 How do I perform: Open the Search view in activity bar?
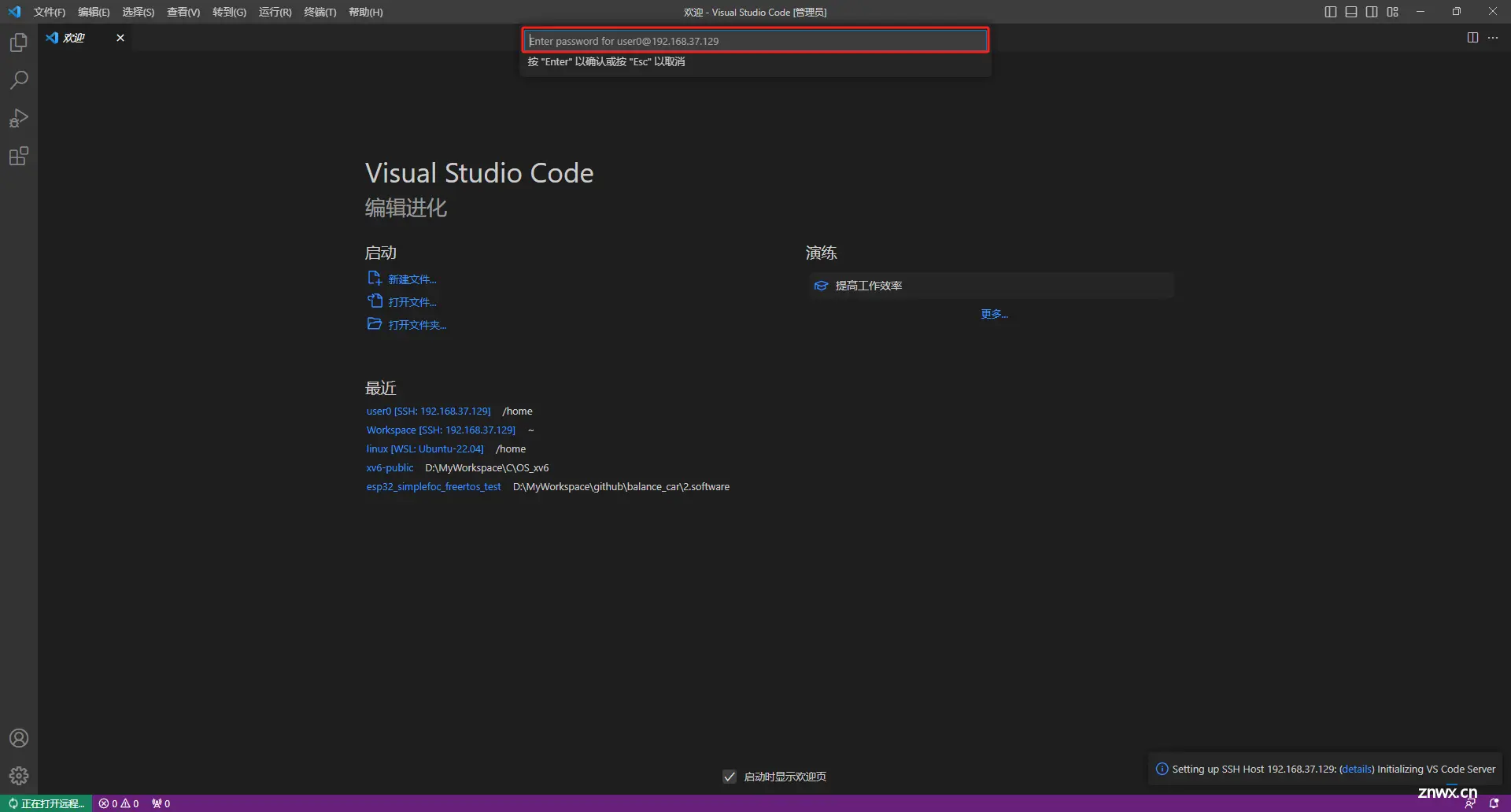(19, 80)
